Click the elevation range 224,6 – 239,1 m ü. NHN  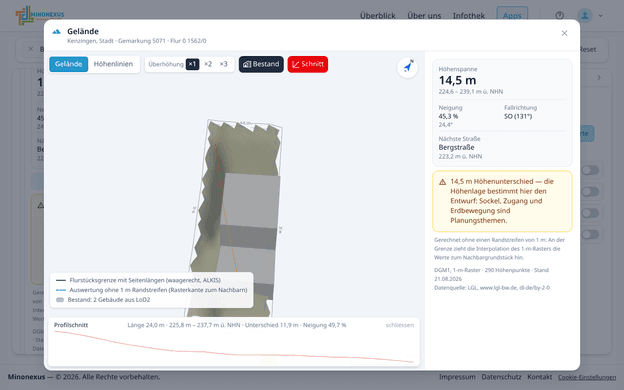pyautogui.click(x=471, y=92)
